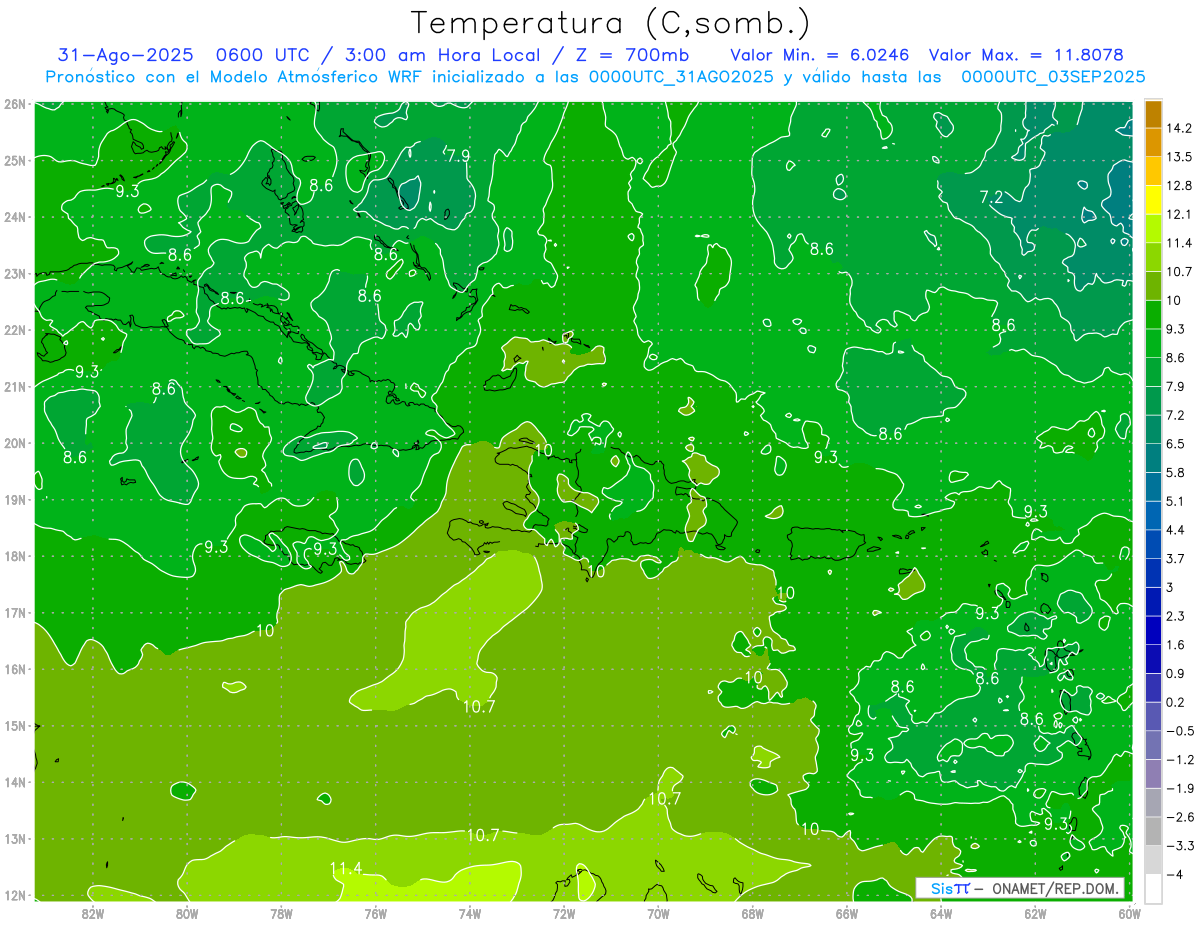Click the 76W longitude axis label
Image resolution: width=1200 pixels, height=927 pixels.
click(x=376, y=914)
